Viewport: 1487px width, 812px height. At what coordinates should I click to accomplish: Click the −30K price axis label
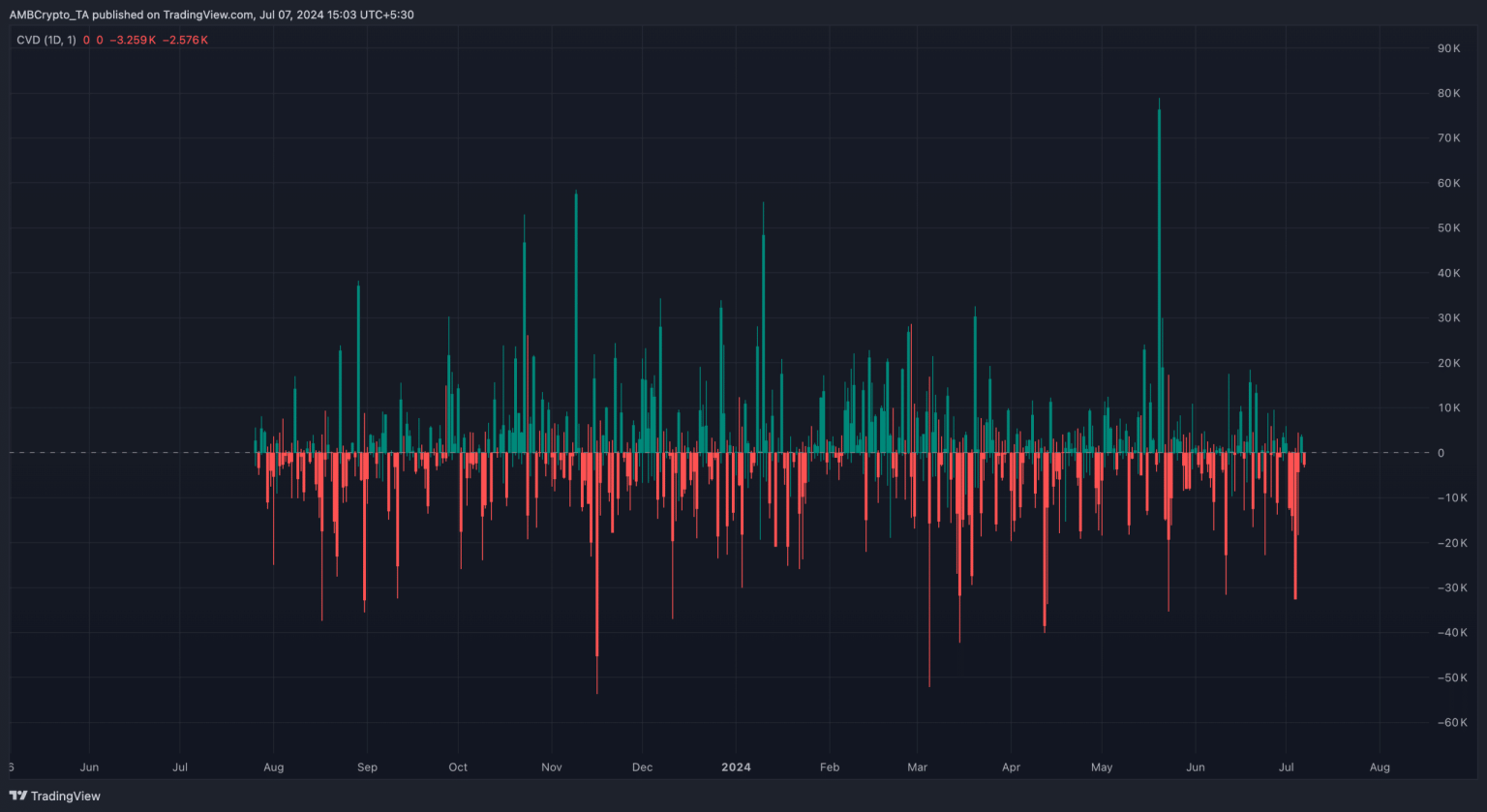pyautogui.click(x=1451, y=587)
